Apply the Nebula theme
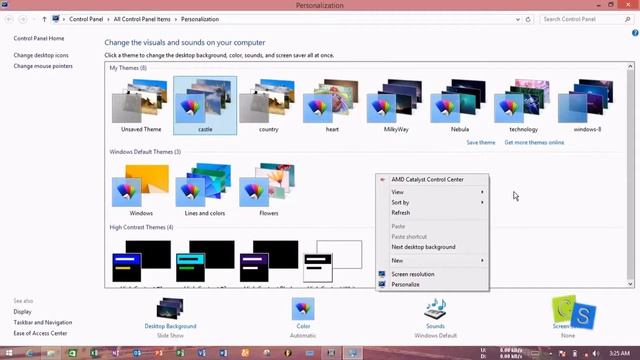This screenshot has height=360, width=640. (459, 105)
